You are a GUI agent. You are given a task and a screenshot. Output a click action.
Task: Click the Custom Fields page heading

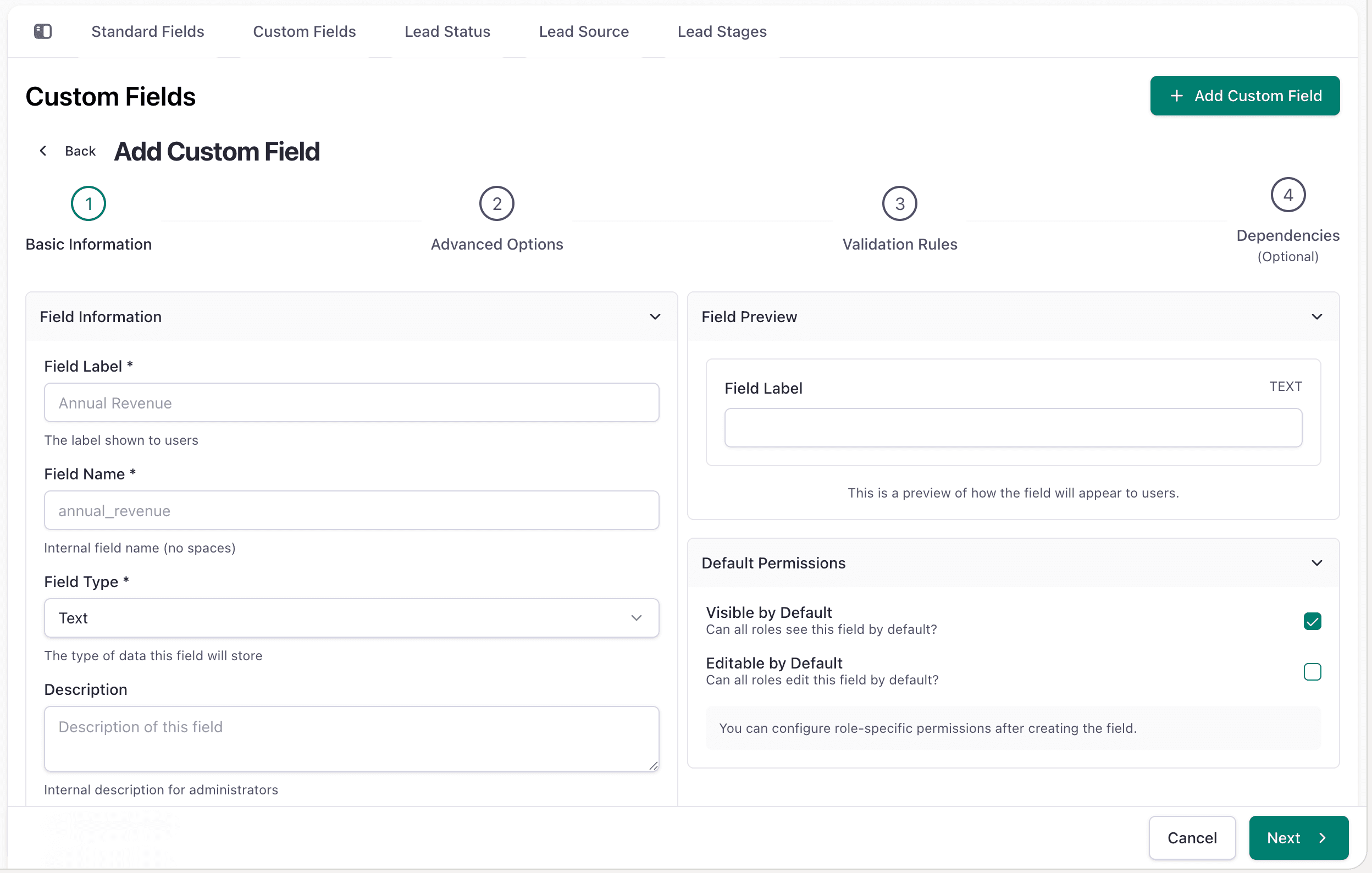[x=110, y=96]
